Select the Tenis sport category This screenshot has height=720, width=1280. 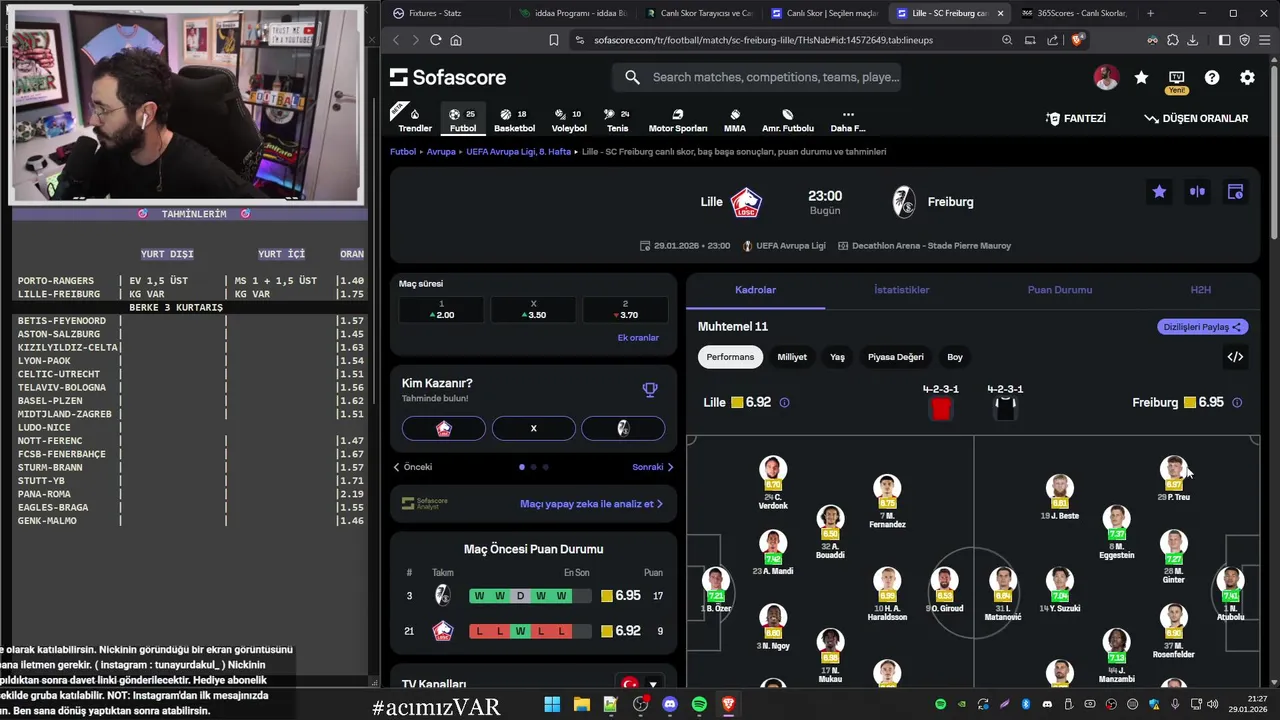618,119
